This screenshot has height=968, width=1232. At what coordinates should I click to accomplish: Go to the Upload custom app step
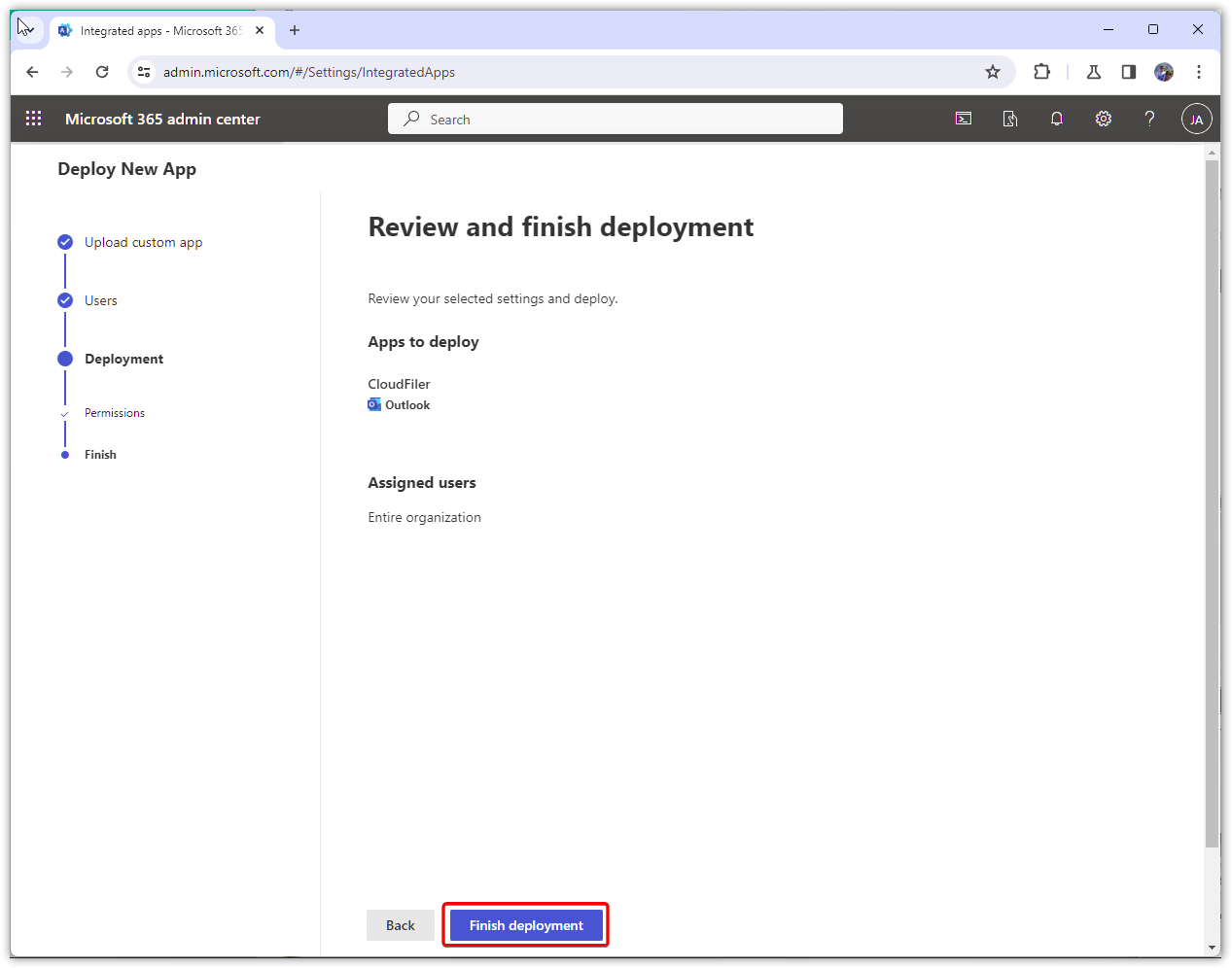tap(143, 242)
